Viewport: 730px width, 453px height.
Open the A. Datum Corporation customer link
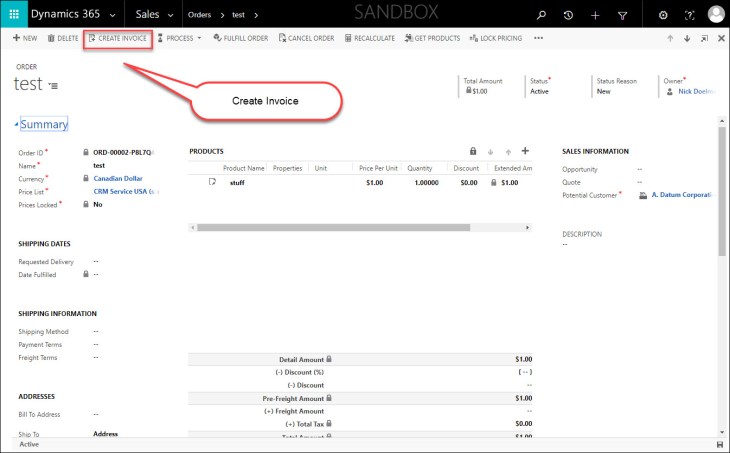679,196
